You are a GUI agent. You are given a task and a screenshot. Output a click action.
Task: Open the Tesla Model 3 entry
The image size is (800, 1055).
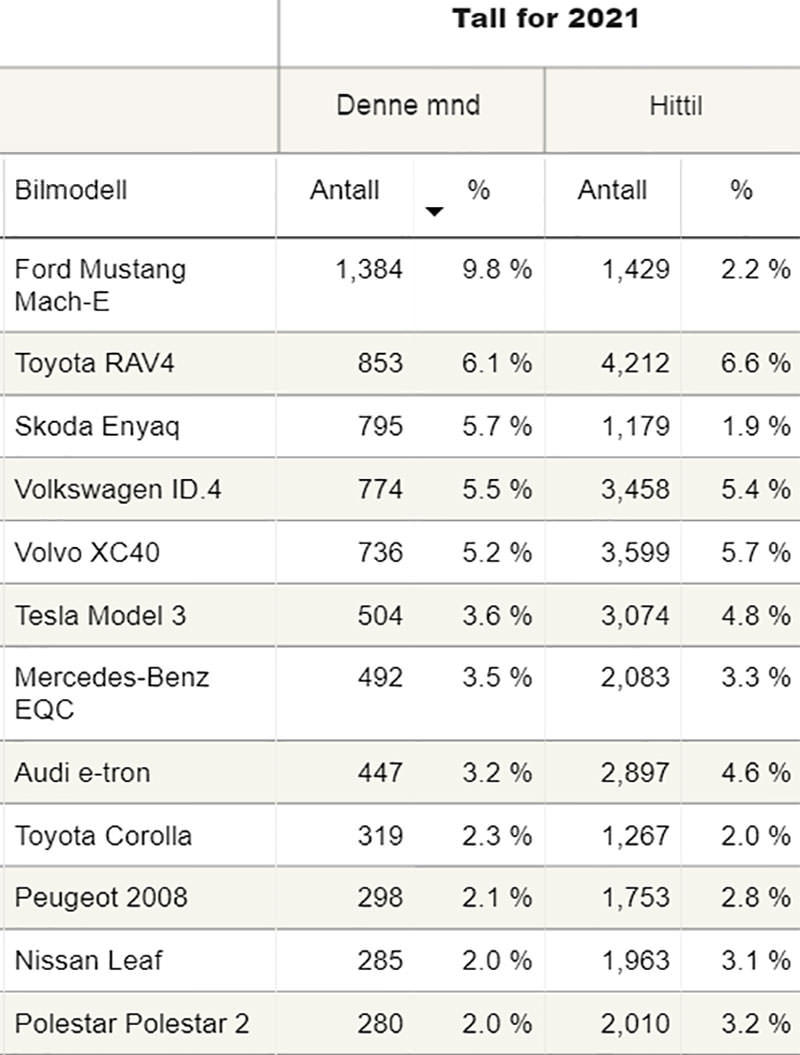100,615
